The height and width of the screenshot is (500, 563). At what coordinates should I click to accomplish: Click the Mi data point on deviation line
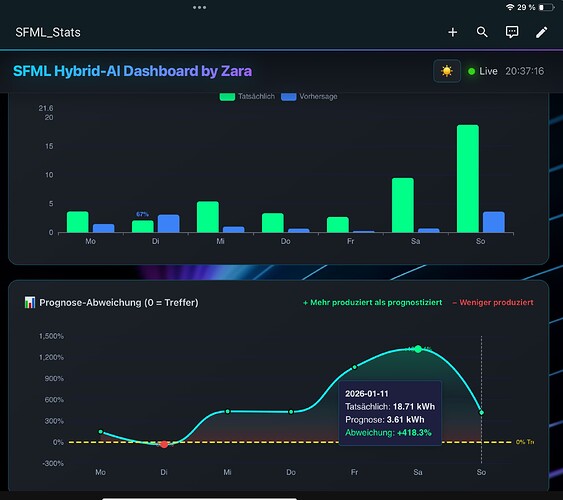coord(228,411)
